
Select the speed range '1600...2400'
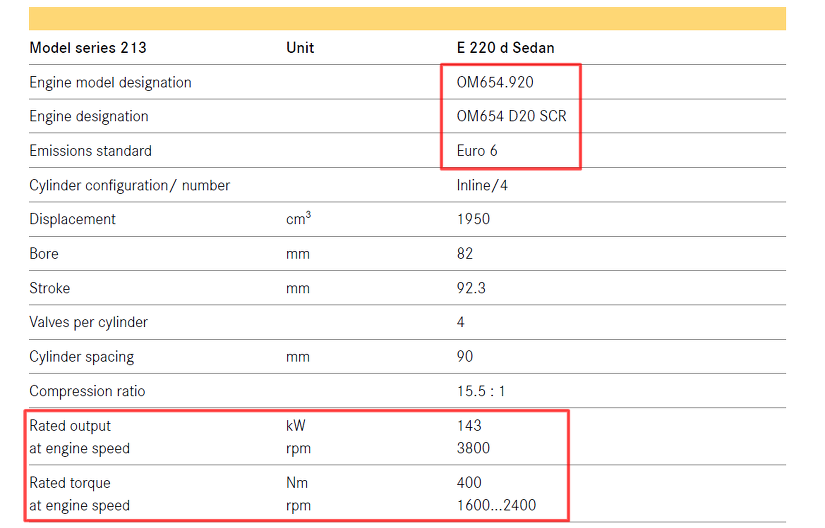click(x=496, y=505)
